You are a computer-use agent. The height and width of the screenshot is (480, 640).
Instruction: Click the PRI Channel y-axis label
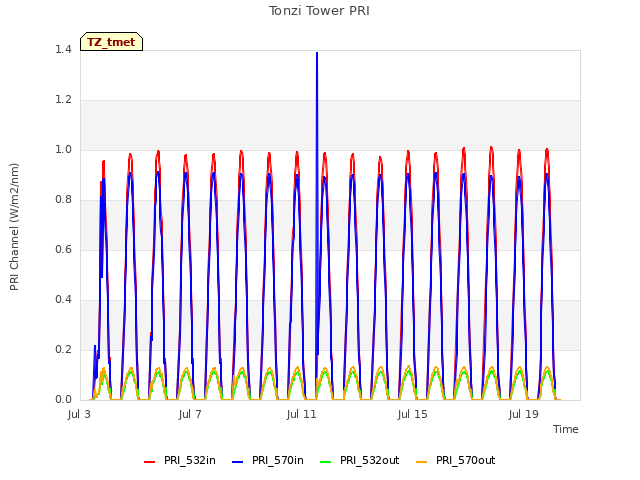point(14,227)
